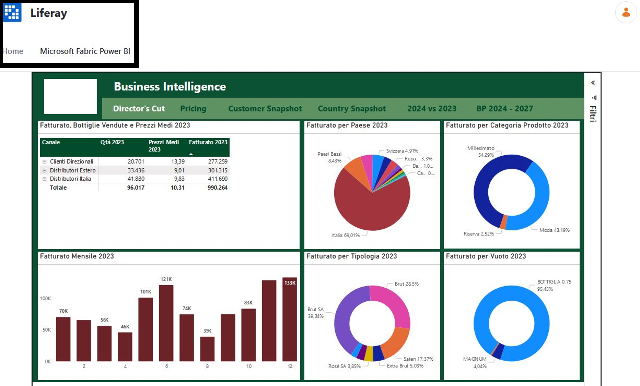This screenshot has width=640, height=386.
Task: Click the total quantity value 96.017
Action: click(x=136, y=188)
